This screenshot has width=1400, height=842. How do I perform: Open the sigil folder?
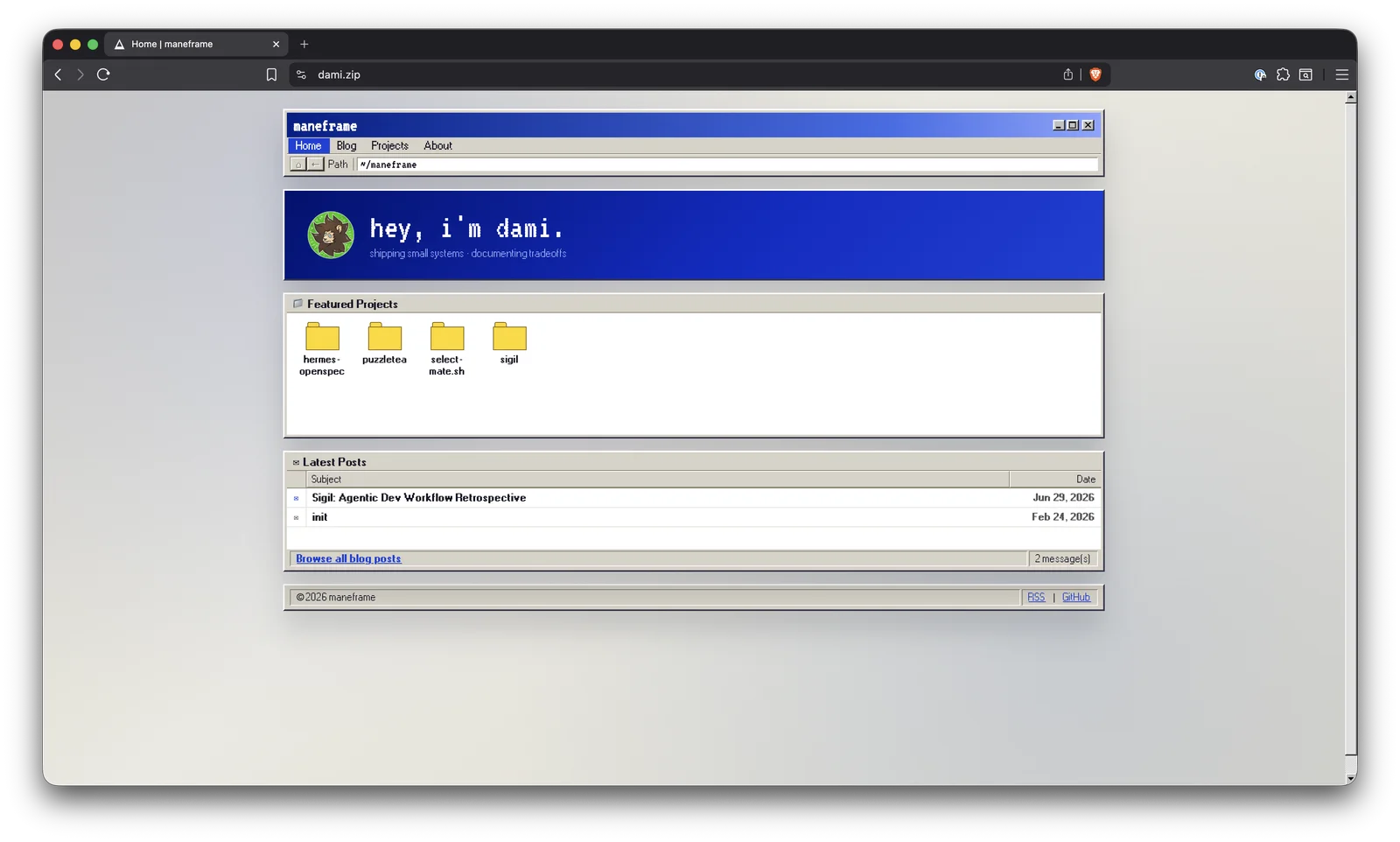509,343
